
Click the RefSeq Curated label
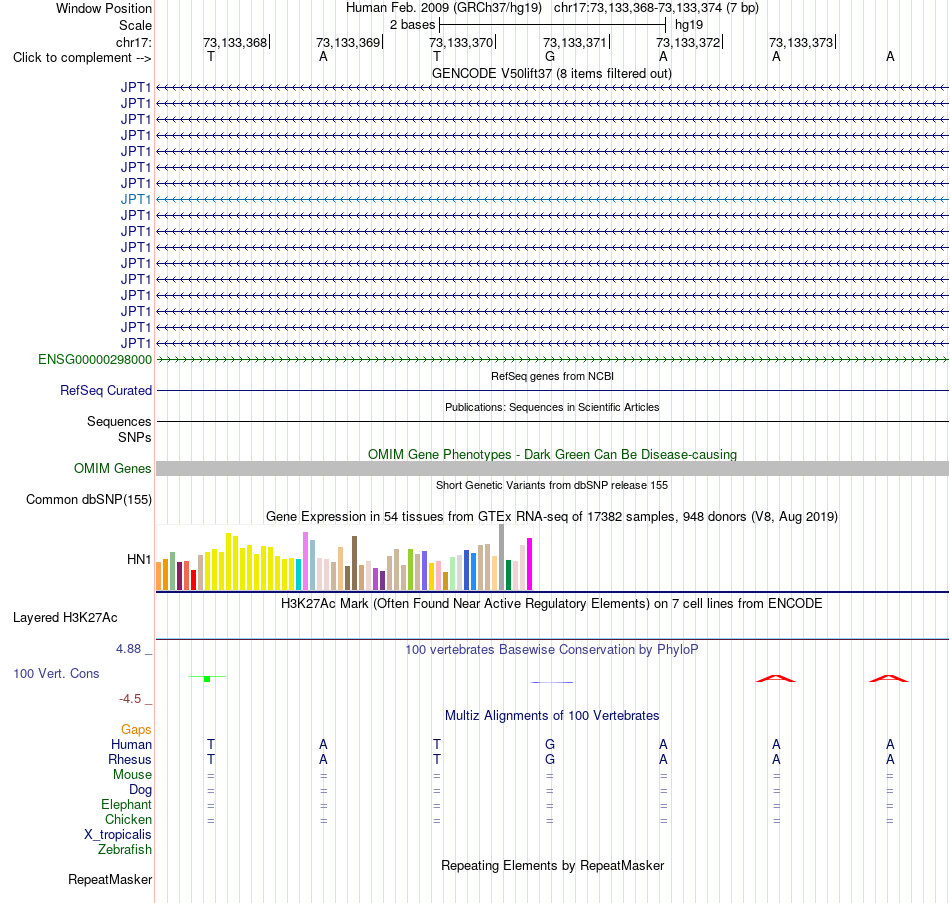pyautogui.click(x=105, y=390)
